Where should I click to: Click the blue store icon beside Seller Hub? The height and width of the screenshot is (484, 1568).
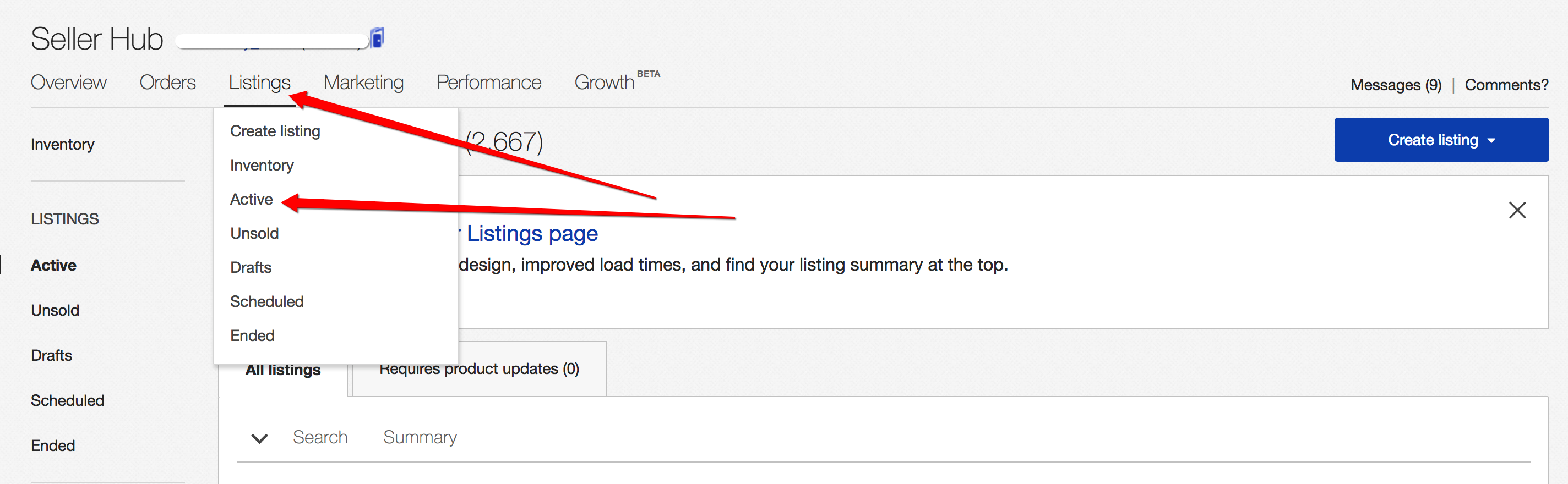[377, 38]
